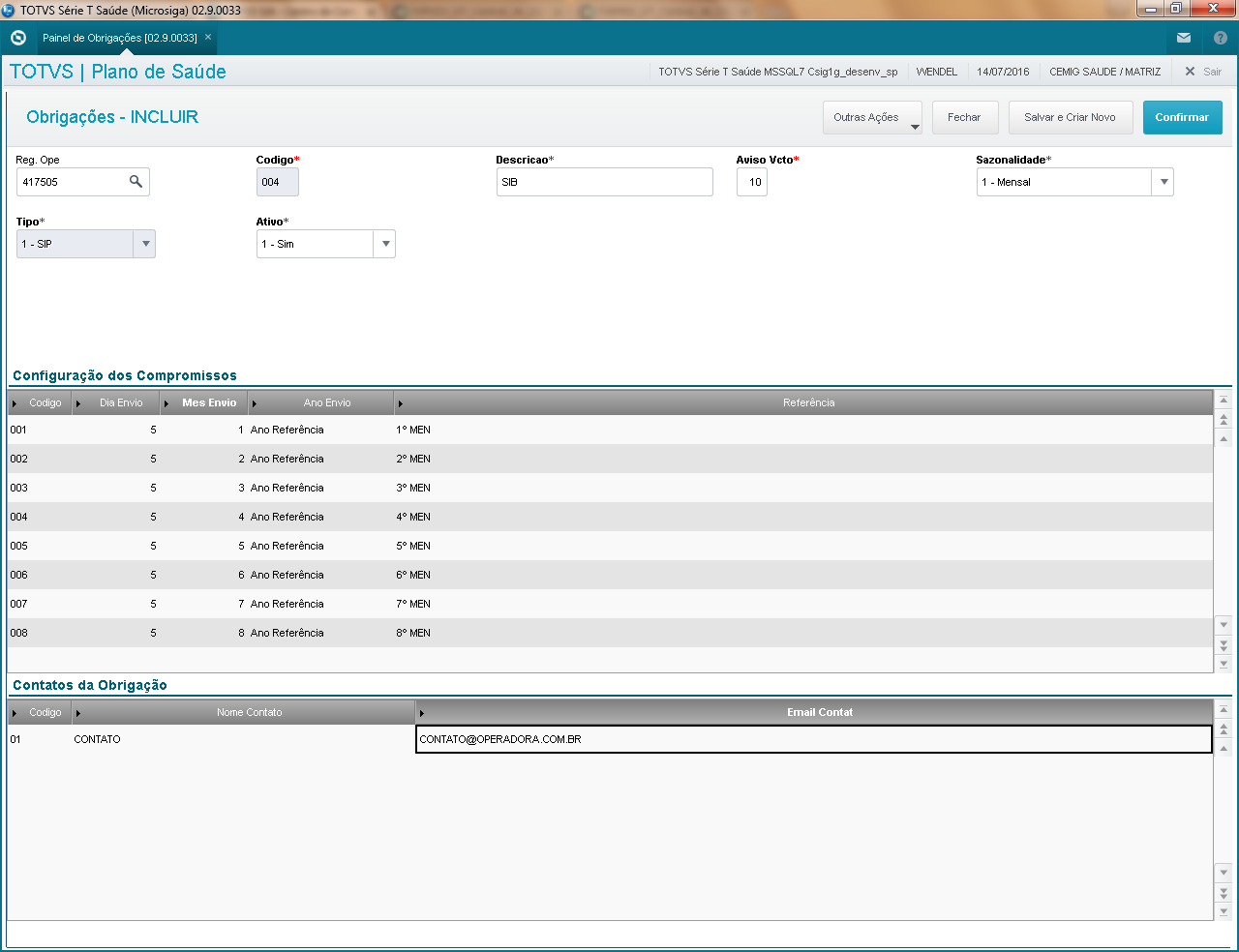
Task: Move up one line in Contatos grid
Action: (x=1224, y=748)
